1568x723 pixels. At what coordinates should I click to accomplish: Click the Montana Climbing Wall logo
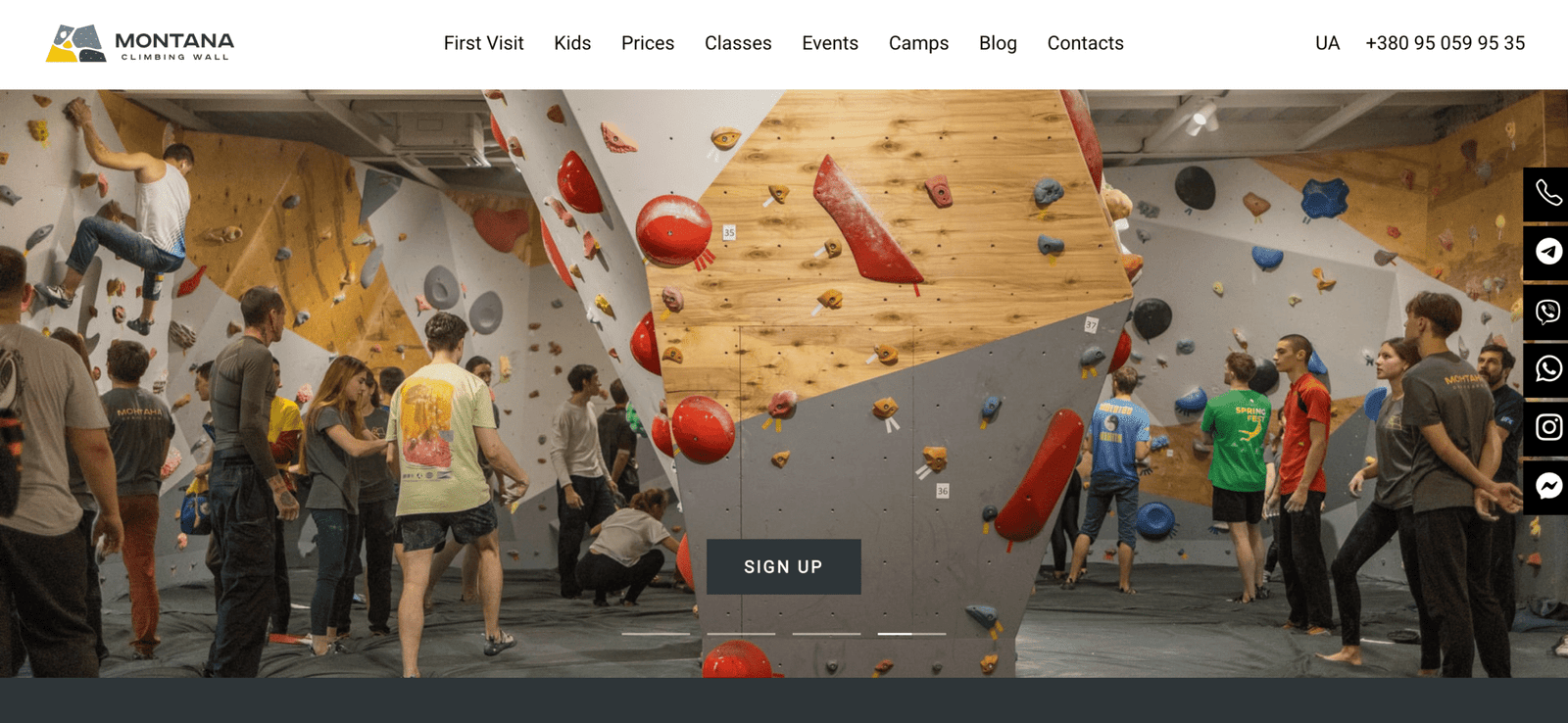tap(140, 43)
